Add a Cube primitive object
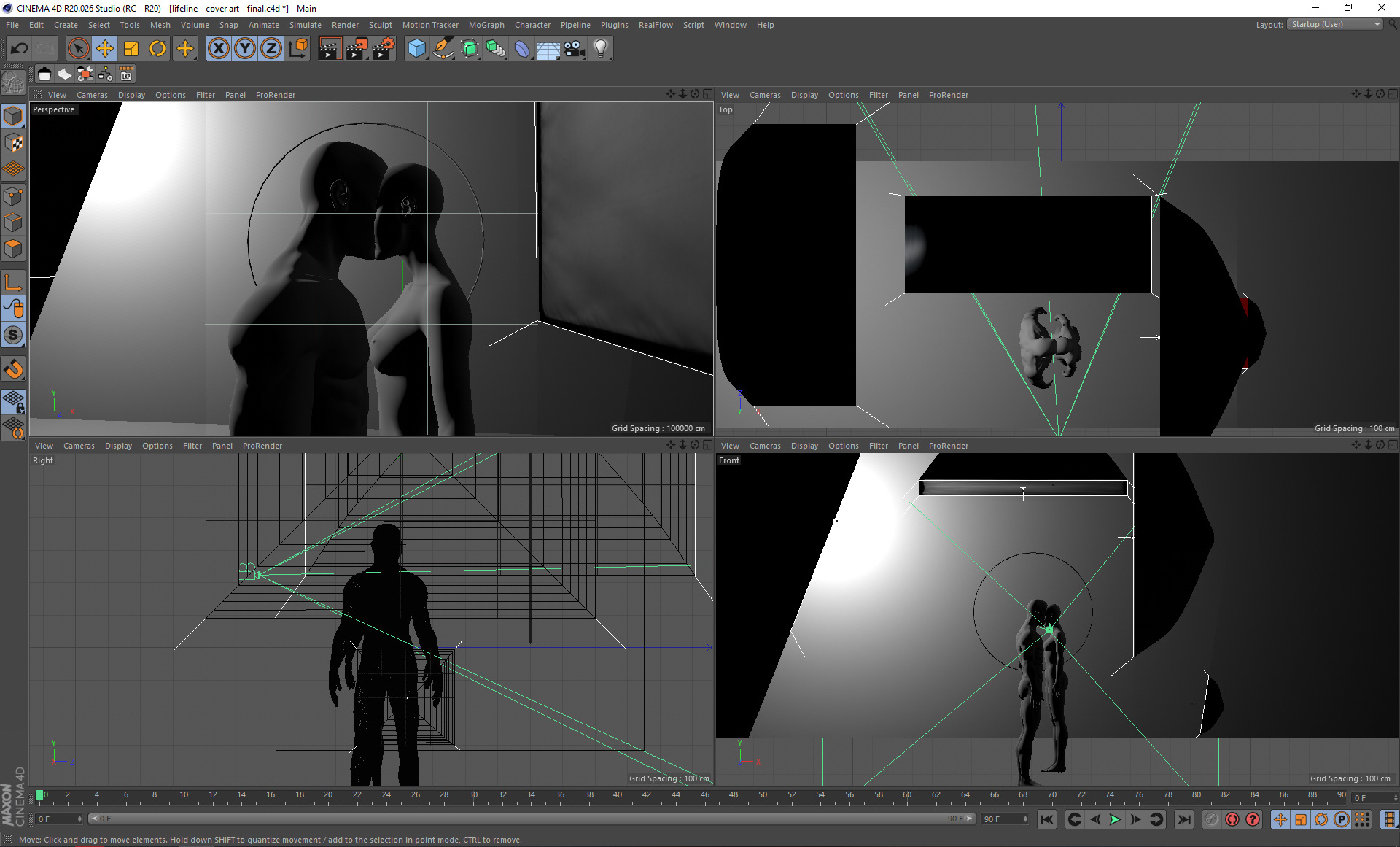 point(416,49)
